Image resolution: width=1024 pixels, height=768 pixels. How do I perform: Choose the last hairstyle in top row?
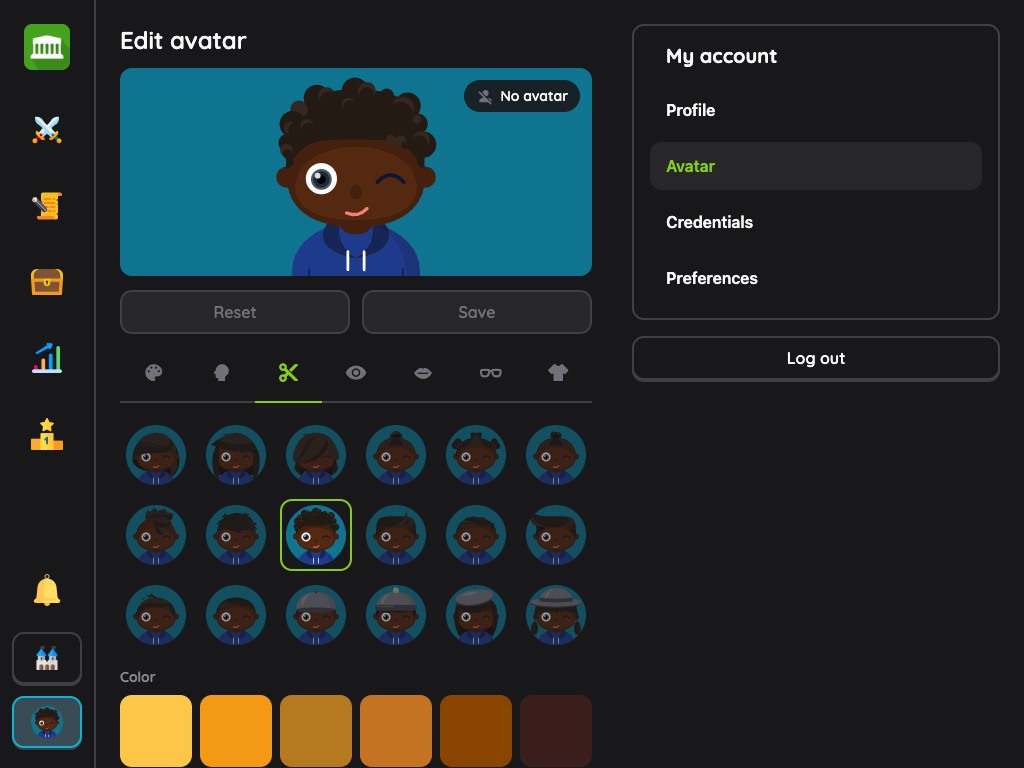556,455
